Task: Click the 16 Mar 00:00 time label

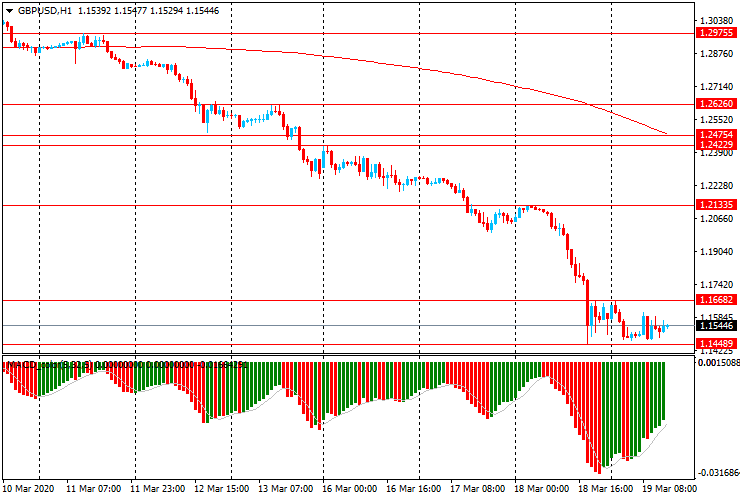Action: [352, 489]
